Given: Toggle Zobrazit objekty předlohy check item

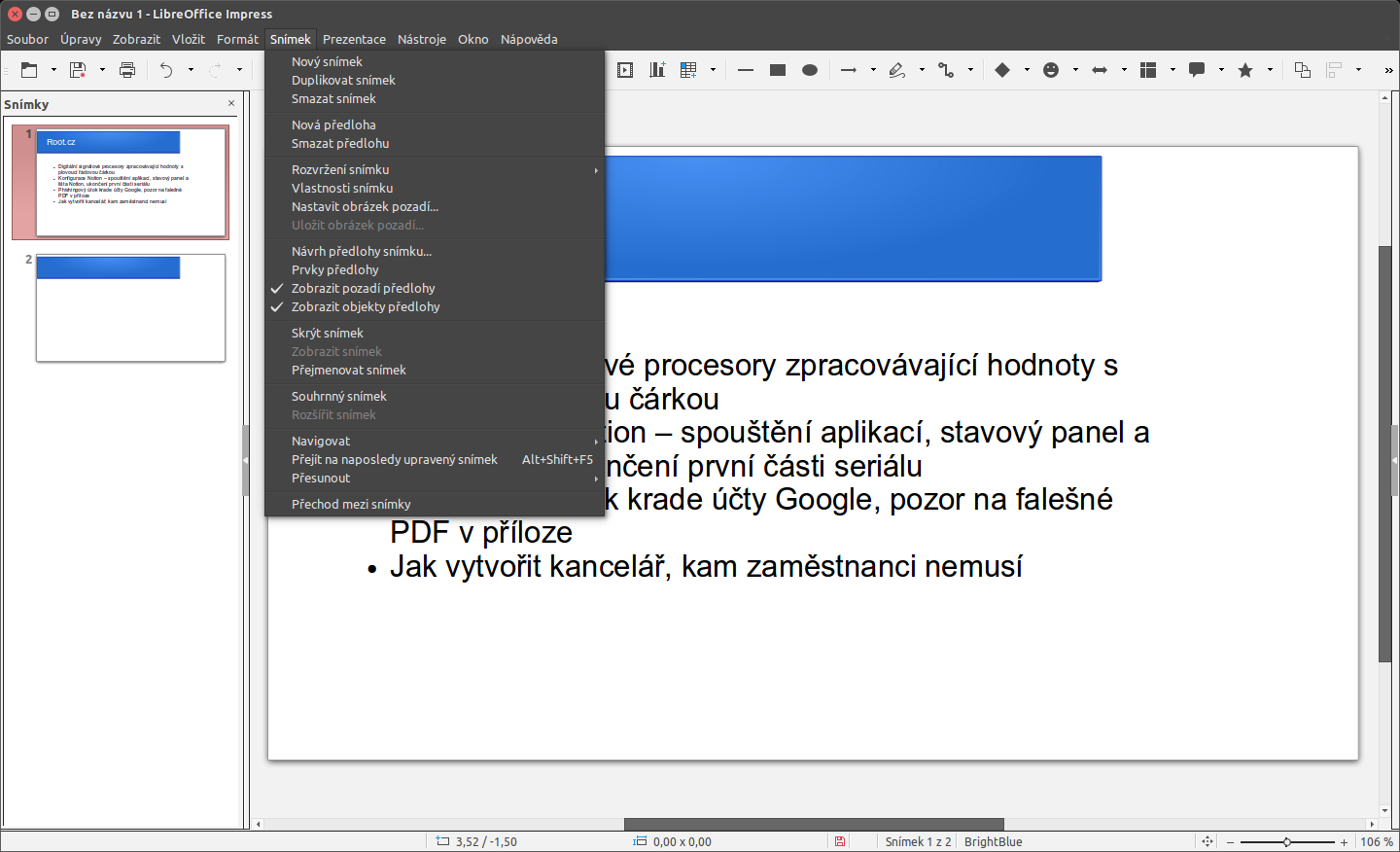Looking at the screenshot, I should (x=435, y=306).
